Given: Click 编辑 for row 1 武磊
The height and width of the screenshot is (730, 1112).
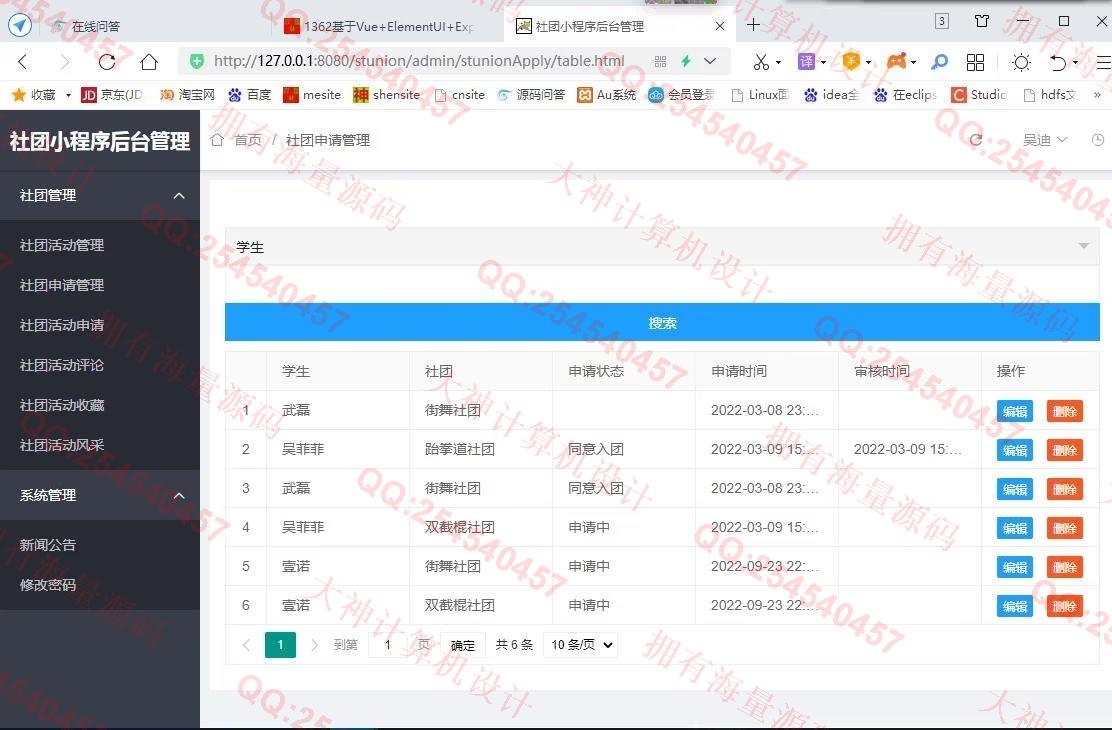Looking at the screenshot, I should tap(1015, 411).
